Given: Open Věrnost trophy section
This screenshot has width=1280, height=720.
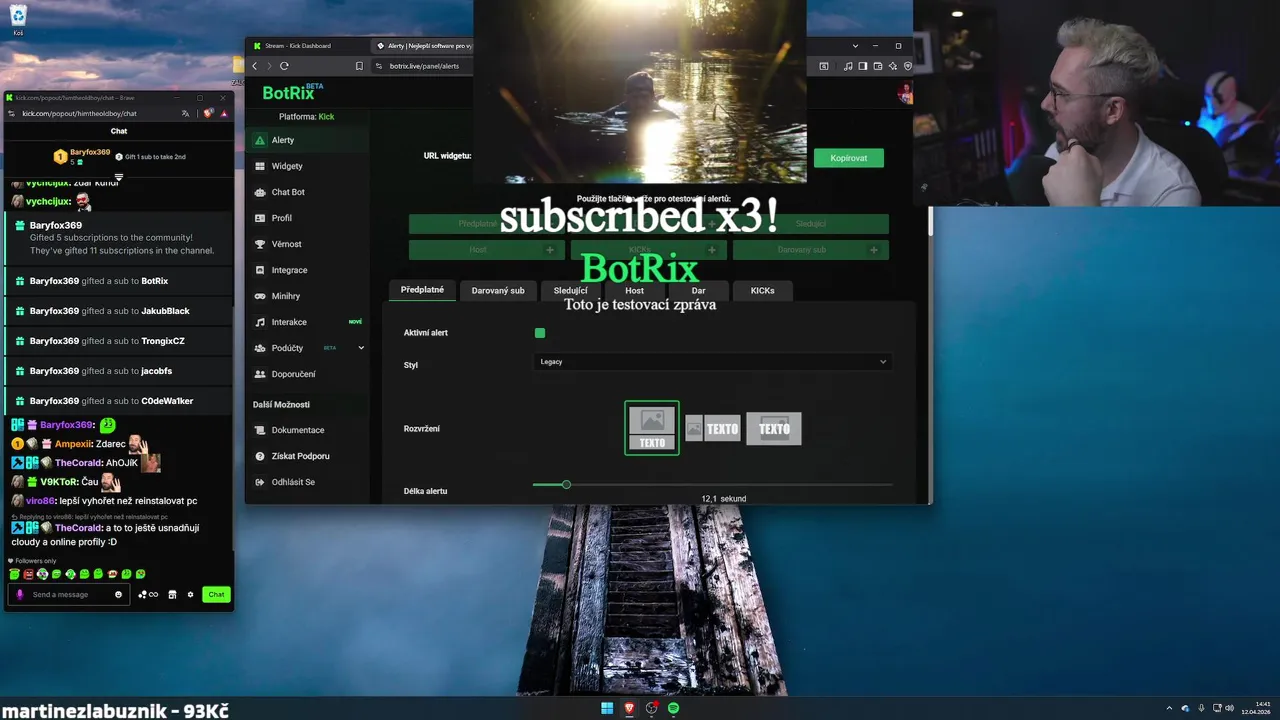Looking at the screenshot, I should point(308,244).
